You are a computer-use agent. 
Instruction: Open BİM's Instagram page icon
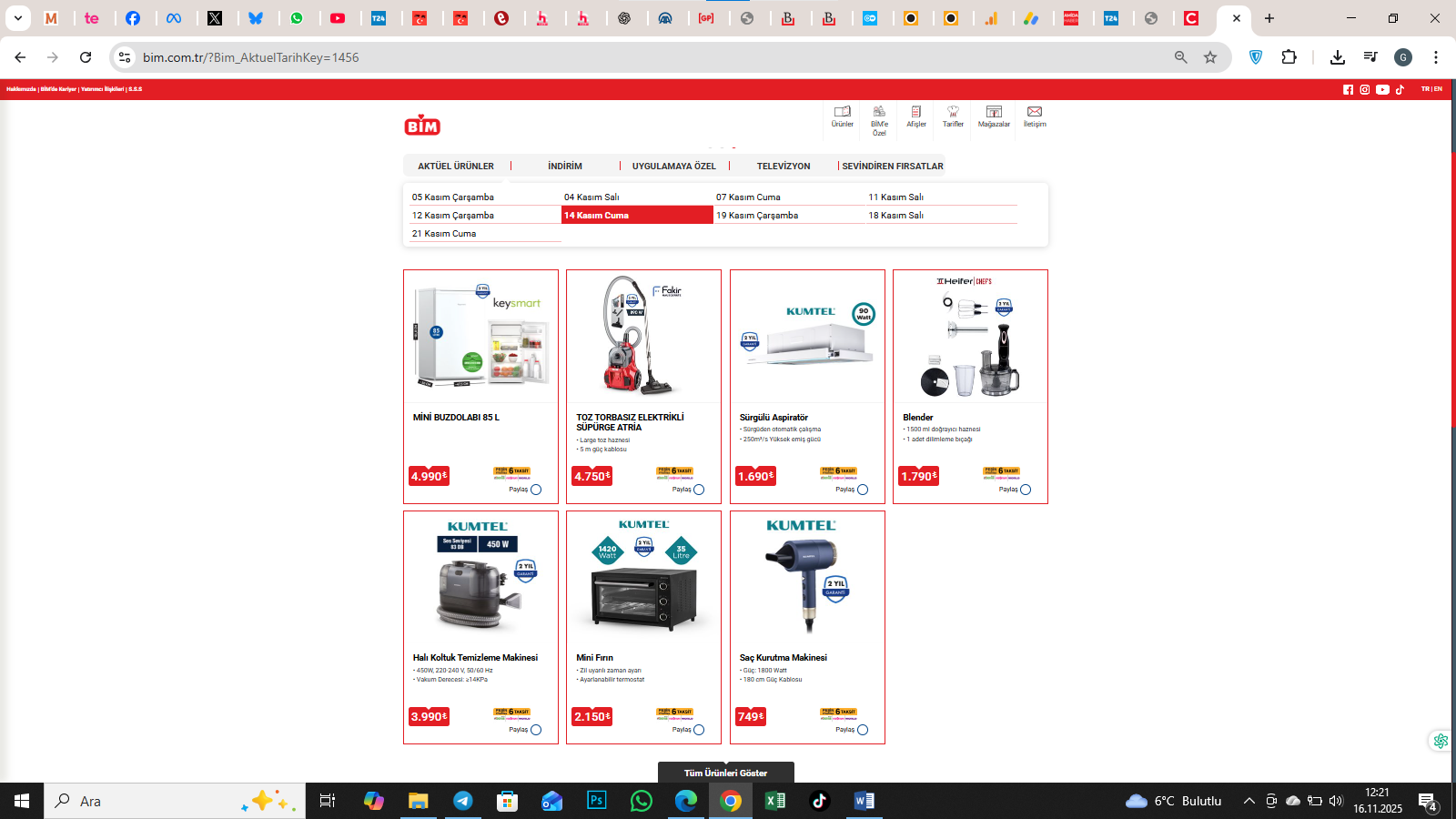1365,89
